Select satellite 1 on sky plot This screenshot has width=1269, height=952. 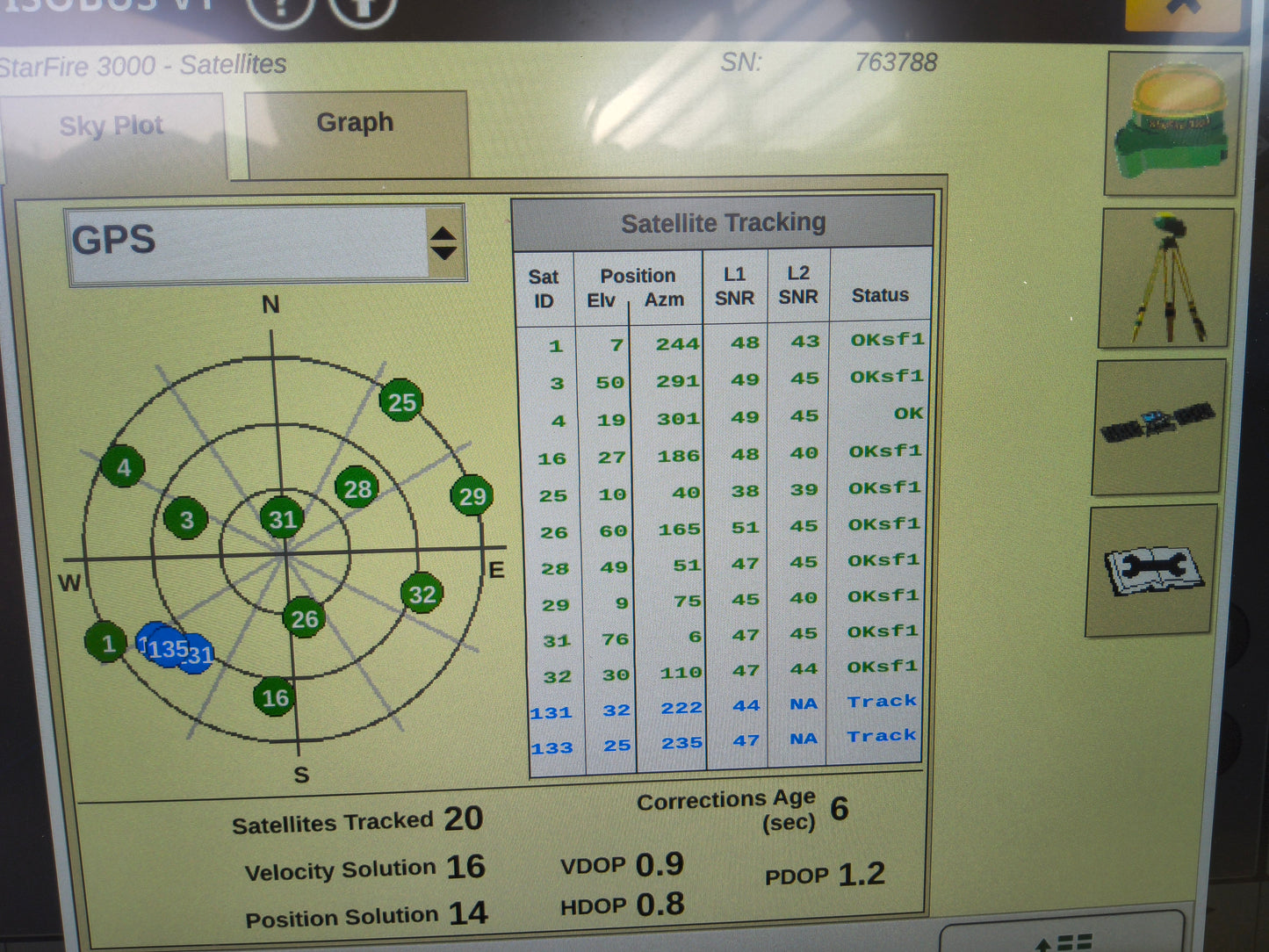coord(106,645)
